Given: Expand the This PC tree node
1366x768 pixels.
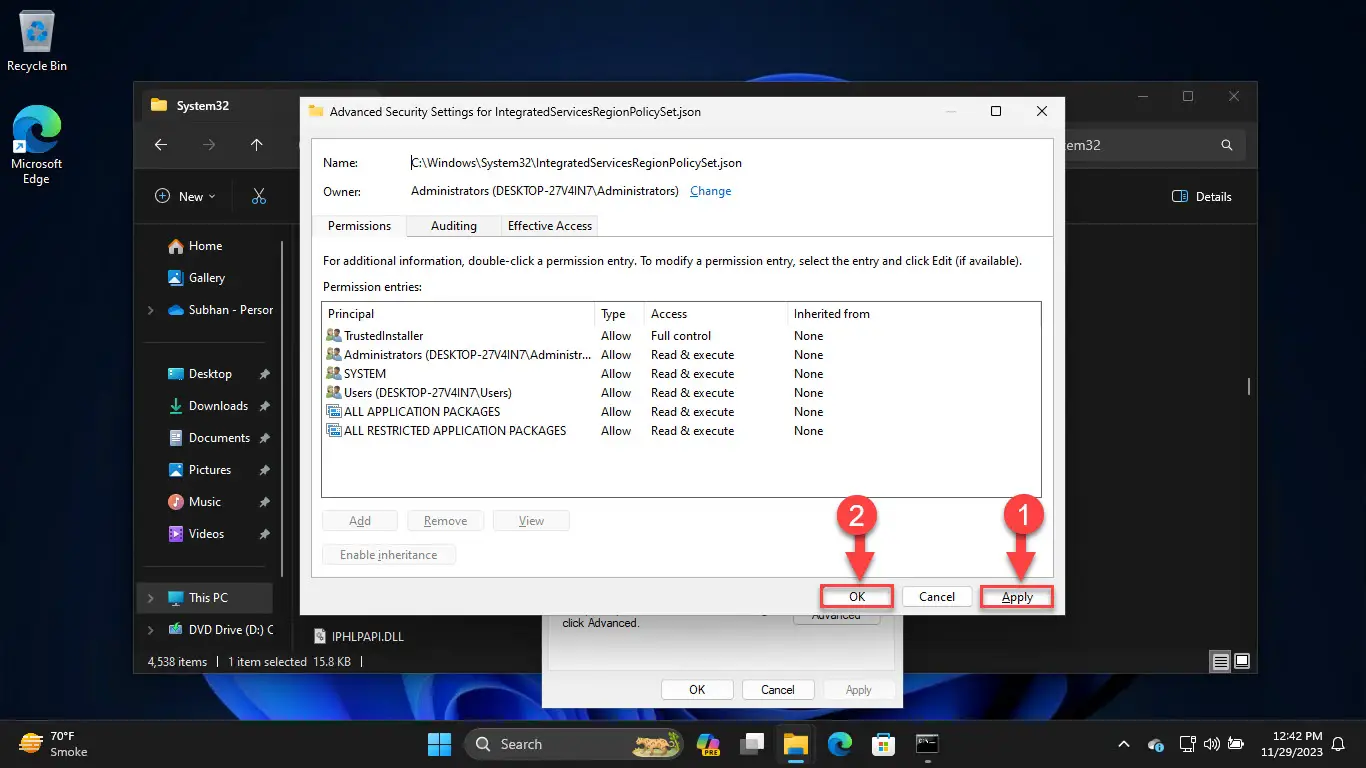Looking at the screenshot, I should [x=150, y=598].
